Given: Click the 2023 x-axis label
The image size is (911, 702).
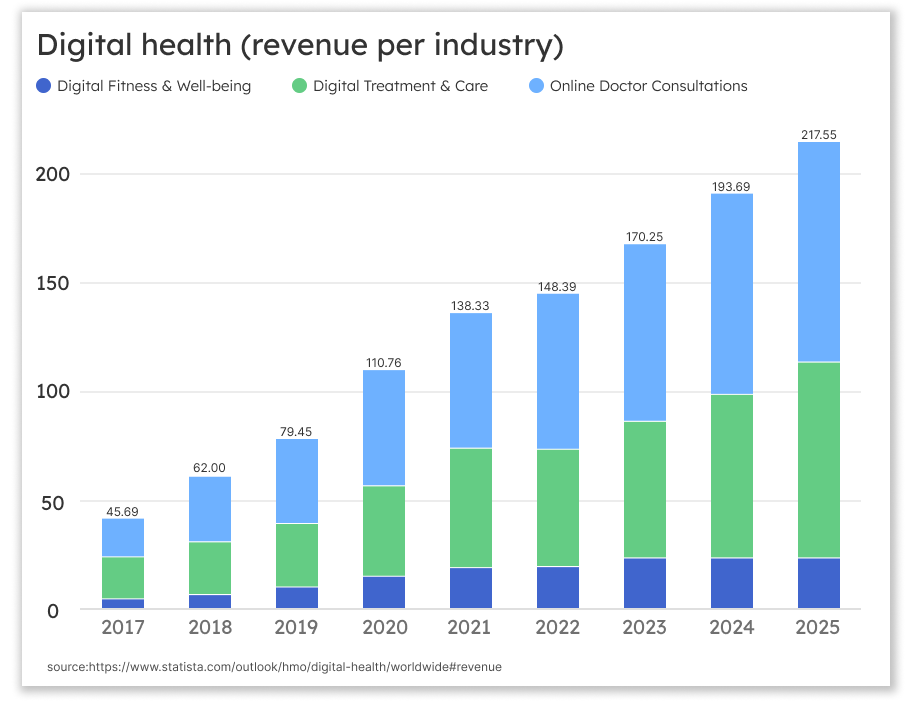Looking at the screenshot, I should (x=644, y=628).
